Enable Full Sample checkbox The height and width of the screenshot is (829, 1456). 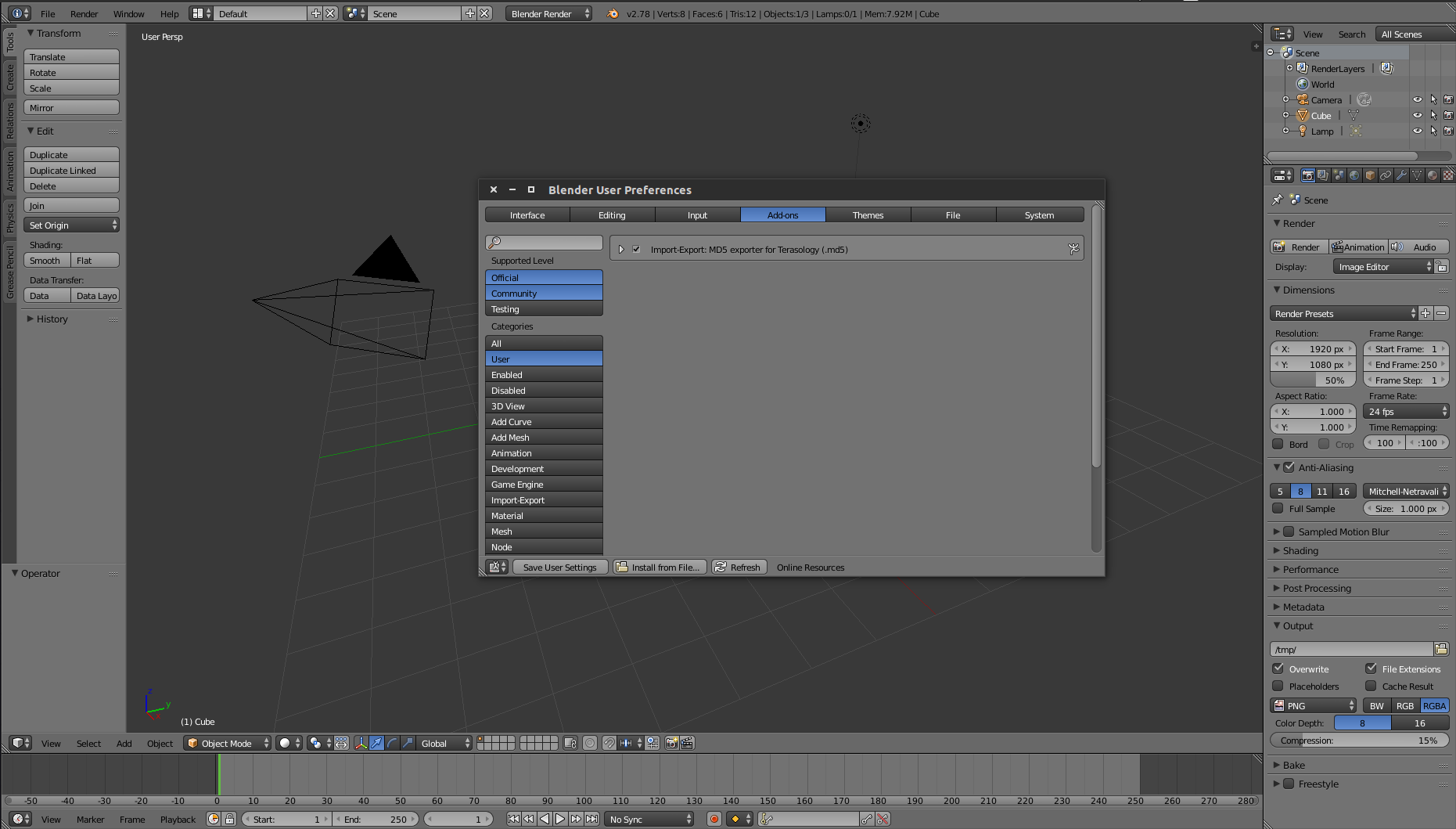click(x=1278, y=508)
